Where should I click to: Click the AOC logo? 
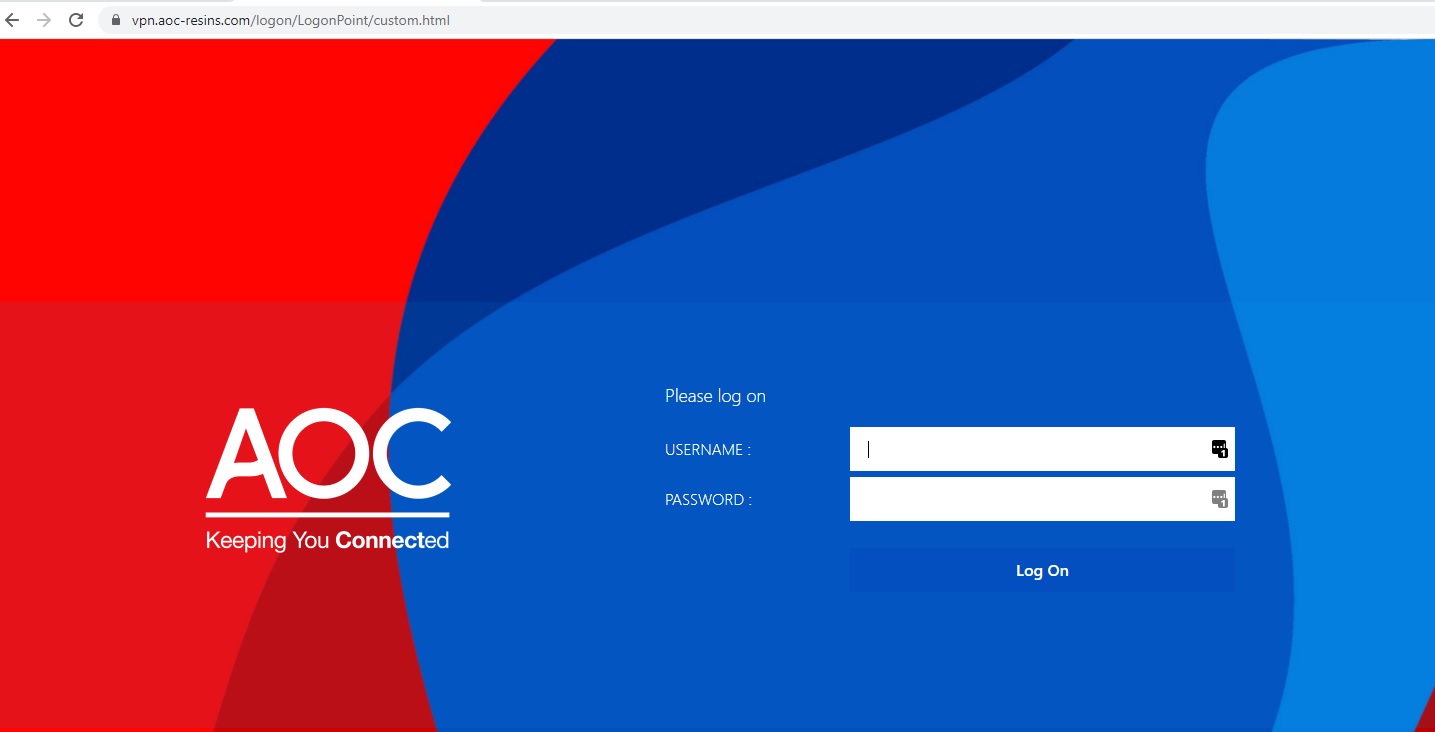click(328, 453)
